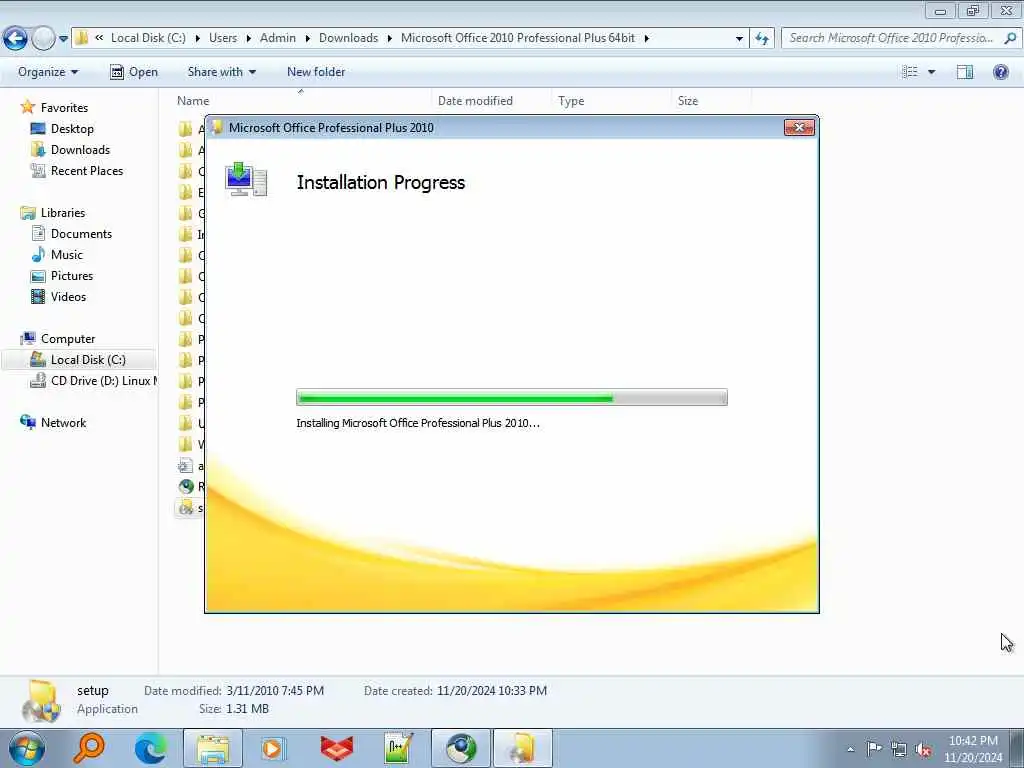The image size is (1024, 768).
Task: Click the New folder button
Action: (316, 72)
